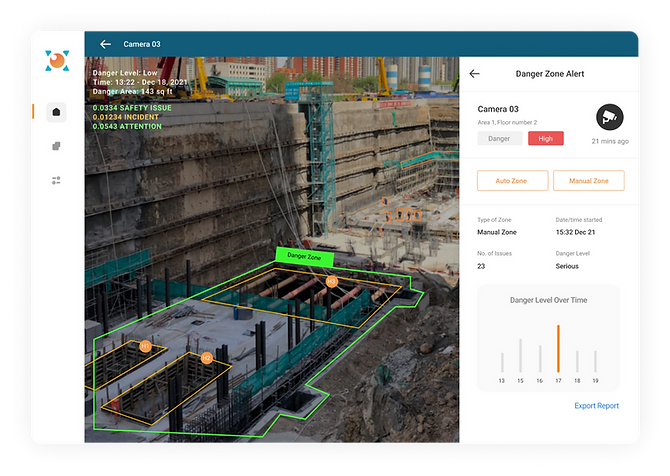
Task: Click the 'Serious' danger level value
Action: click(x=567, y=266)
